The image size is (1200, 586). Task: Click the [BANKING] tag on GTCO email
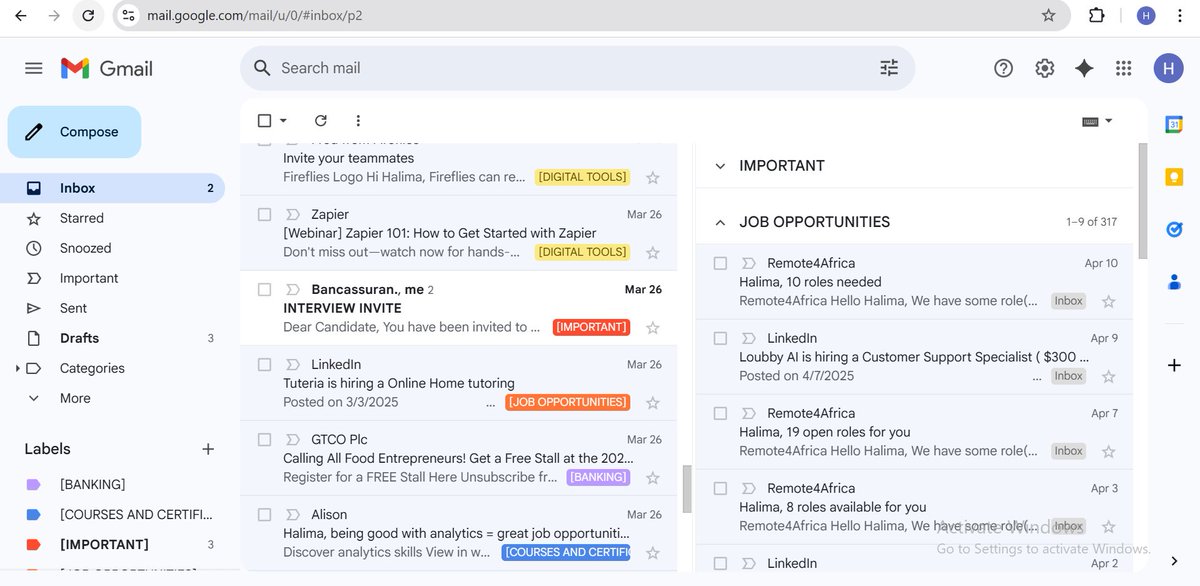tap(598, 477)
